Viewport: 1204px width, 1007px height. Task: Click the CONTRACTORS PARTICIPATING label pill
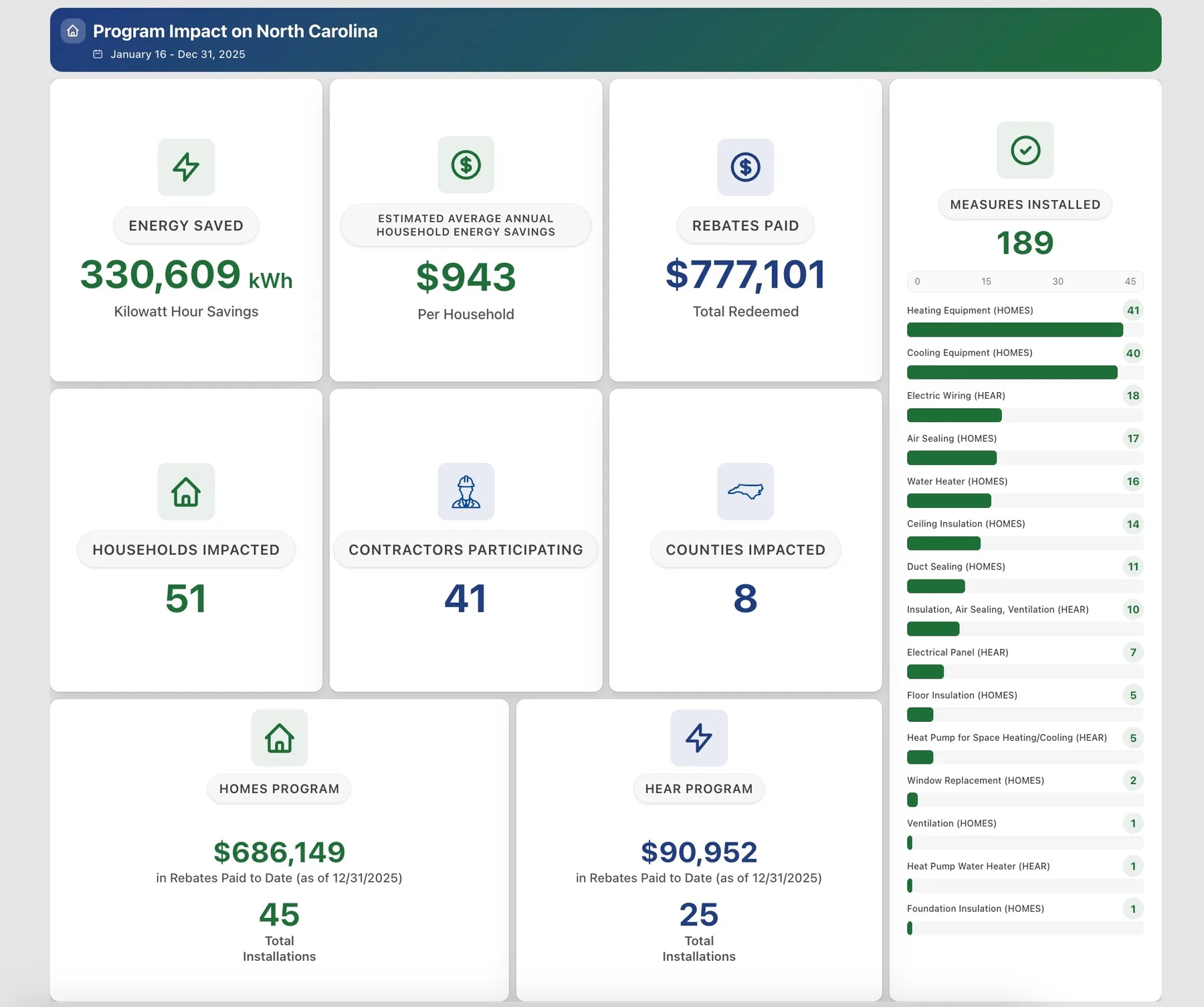(466, 550)
